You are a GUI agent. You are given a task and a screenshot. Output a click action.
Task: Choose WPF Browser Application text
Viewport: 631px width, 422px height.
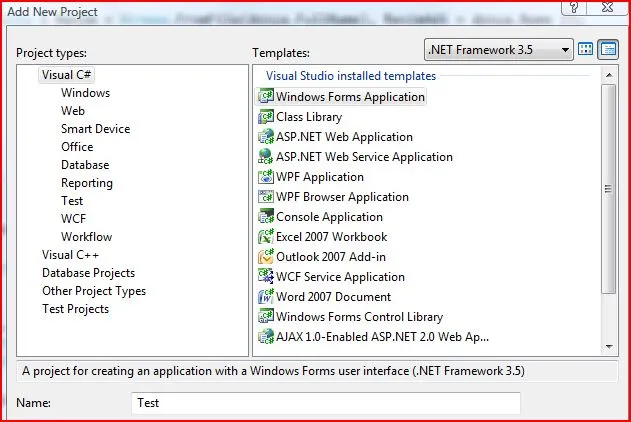click(342, 197)
